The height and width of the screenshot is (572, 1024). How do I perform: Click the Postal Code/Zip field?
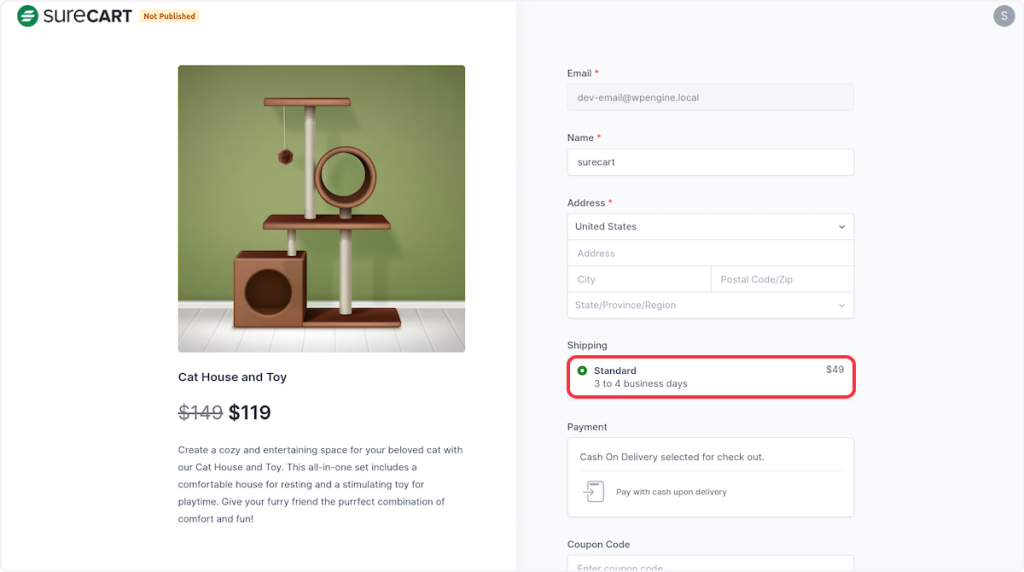[782, 279]
